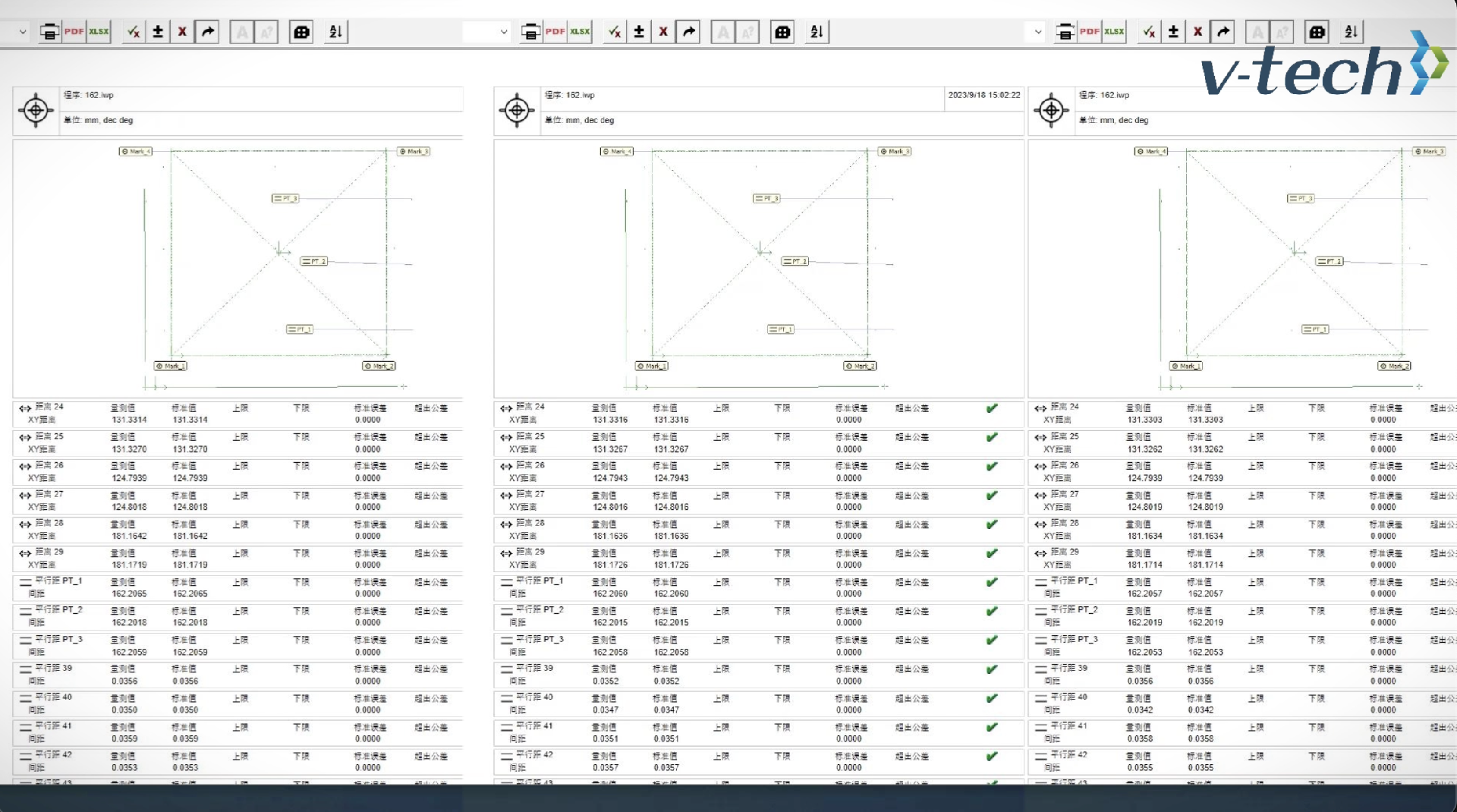1457x812 pixels.
Task: Click the curved arrow icon in right toolbar
Action: point(1223,32)
